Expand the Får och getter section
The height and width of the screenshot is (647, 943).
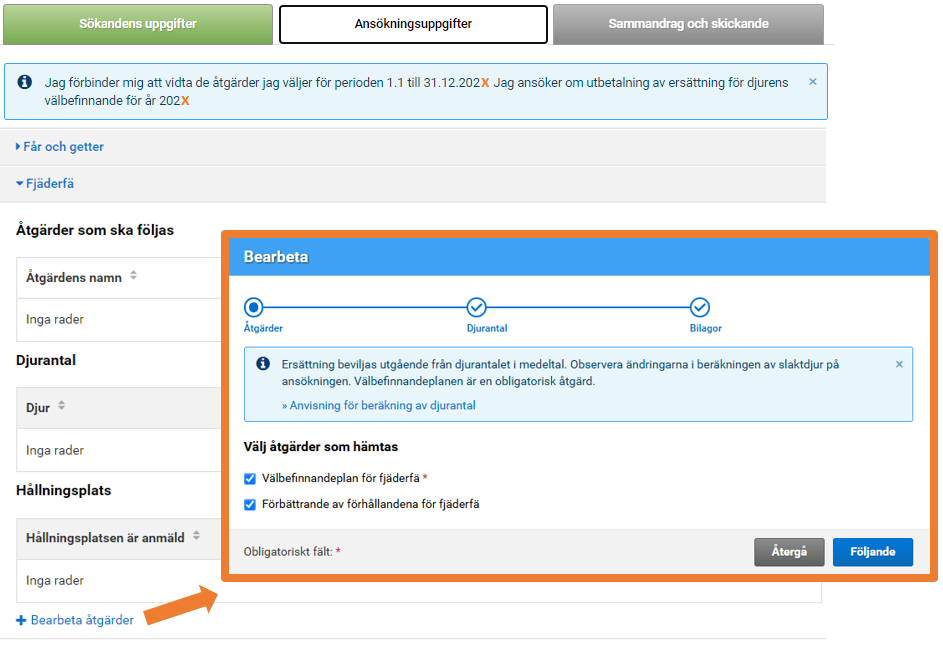coord(61,147)
